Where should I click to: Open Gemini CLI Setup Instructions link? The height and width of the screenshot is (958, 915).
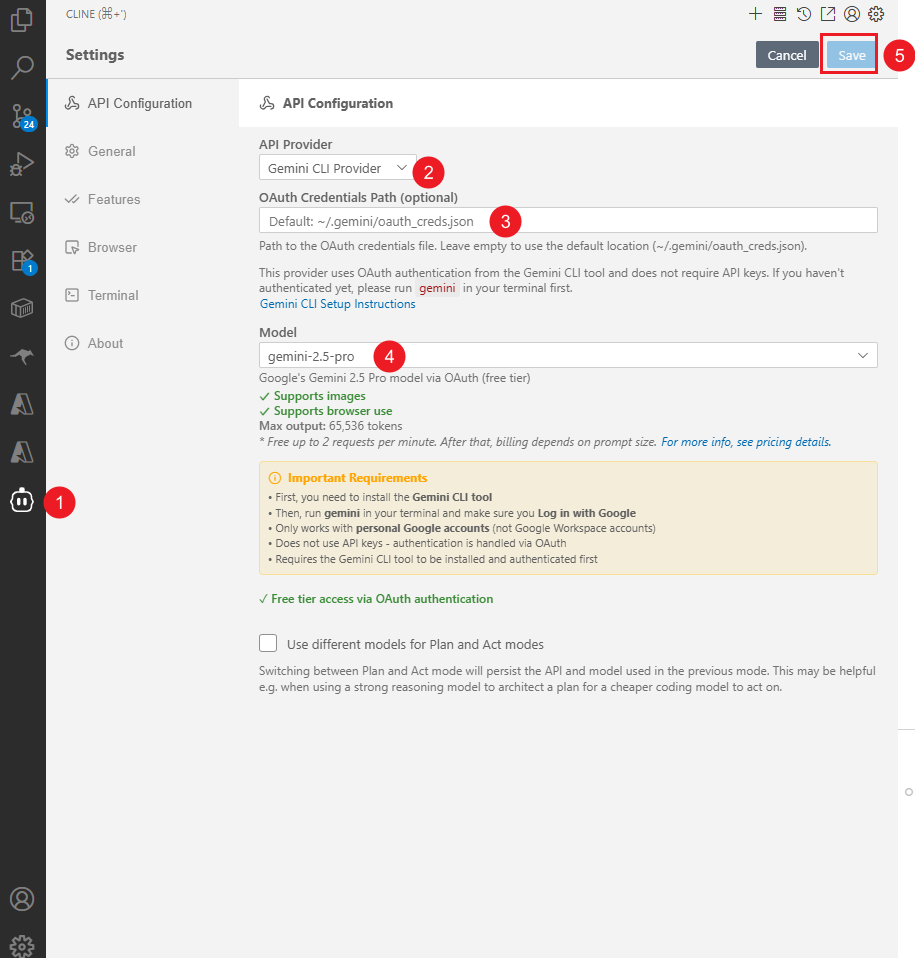[338, 304]
